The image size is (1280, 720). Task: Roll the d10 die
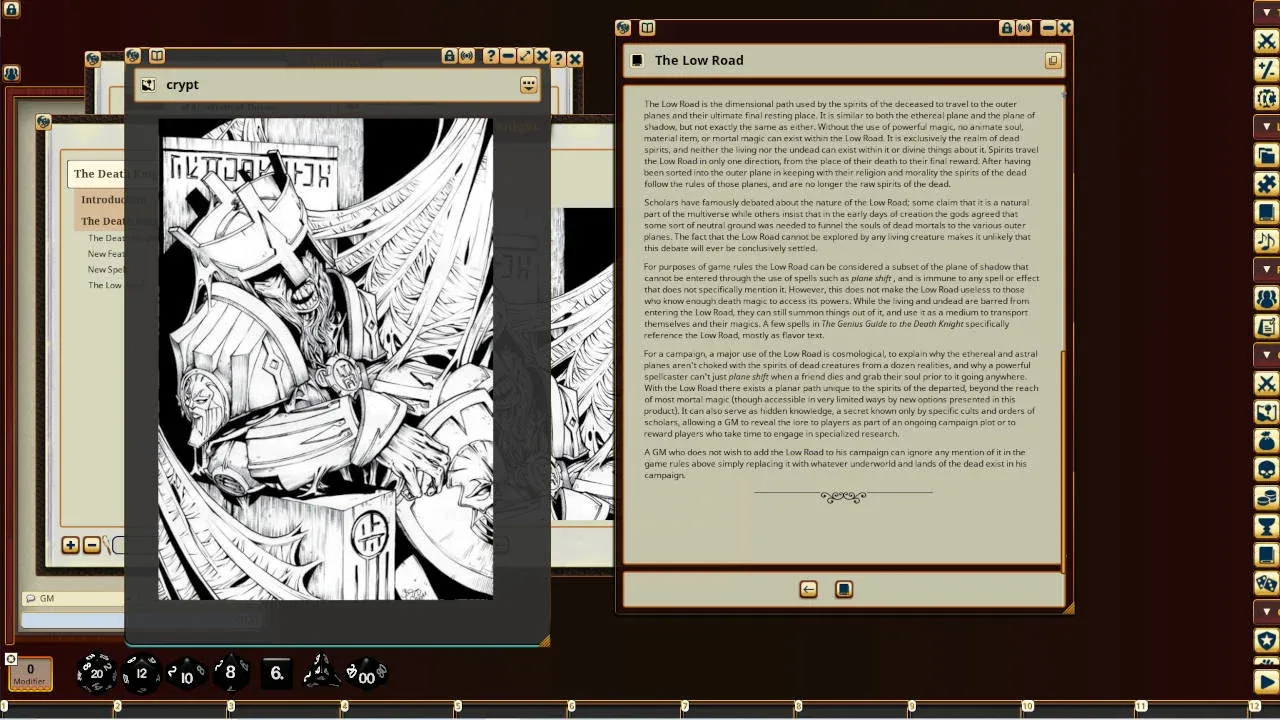186,674
